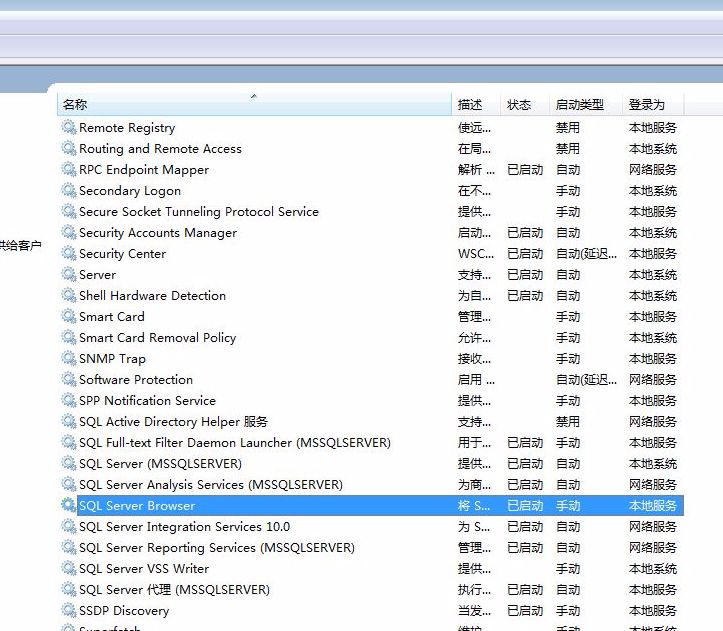Select Secure Socket Tunneling Protocol Service name

[199, 212]
